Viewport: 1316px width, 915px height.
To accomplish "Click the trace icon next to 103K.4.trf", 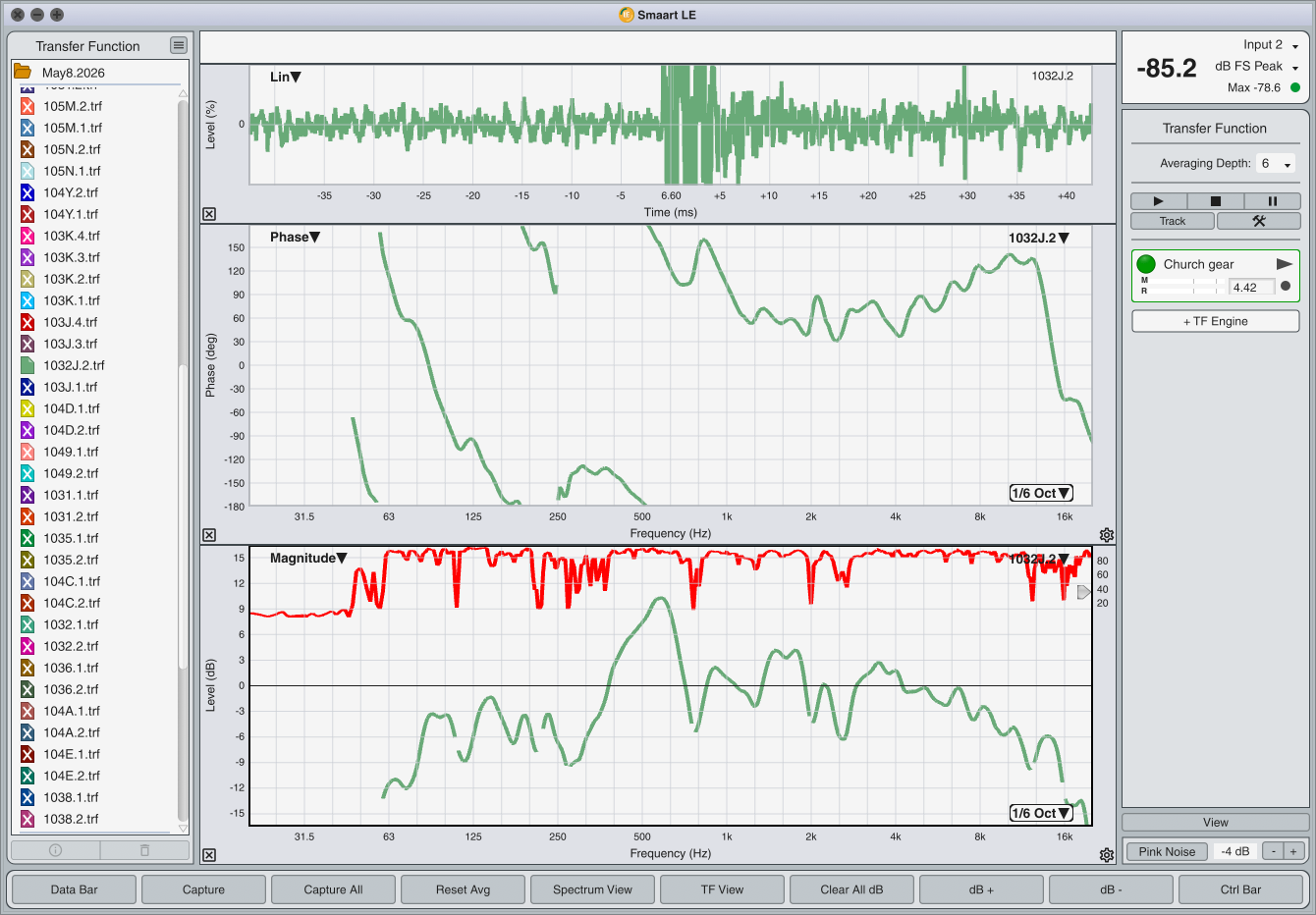I will coord(27,236).
